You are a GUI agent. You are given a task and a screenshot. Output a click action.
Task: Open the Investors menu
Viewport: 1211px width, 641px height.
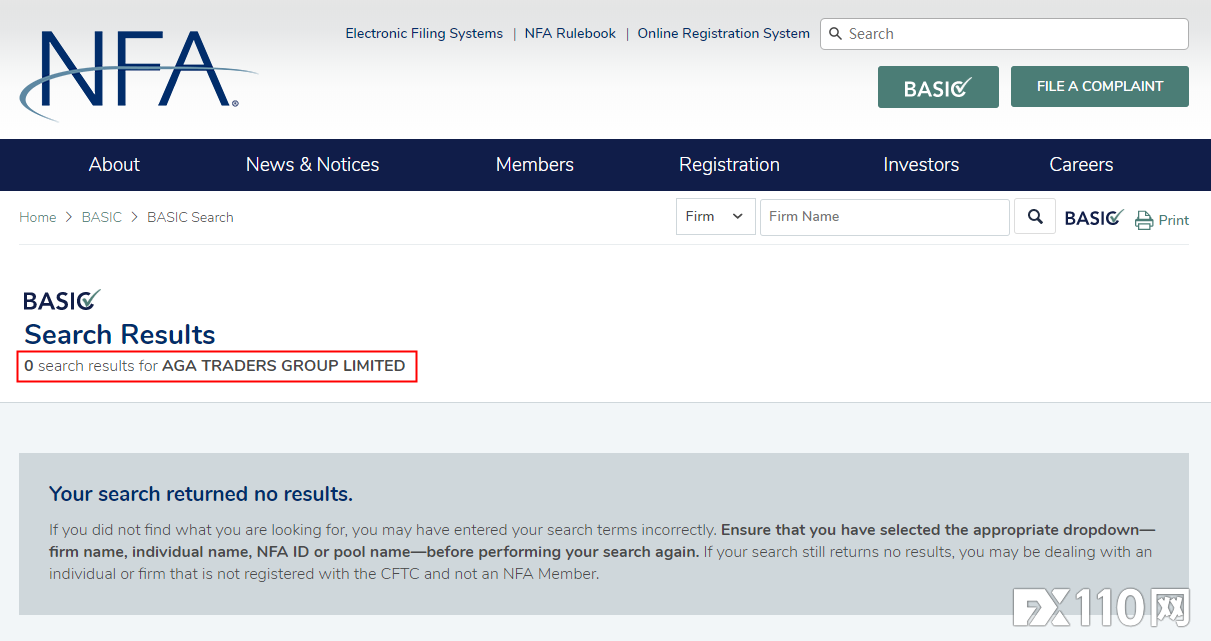click(x=921, y=165)
